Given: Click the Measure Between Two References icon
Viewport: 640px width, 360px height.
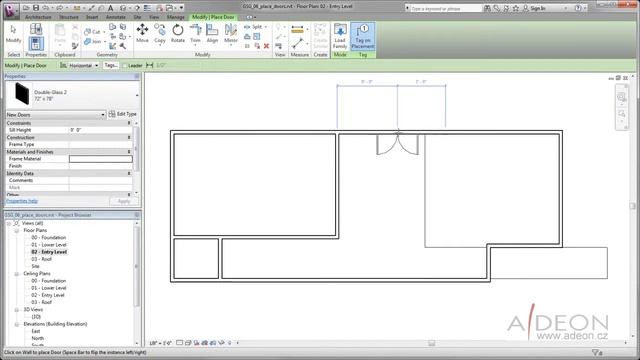Looking at the screenshot, I should (x=298, y=44).
